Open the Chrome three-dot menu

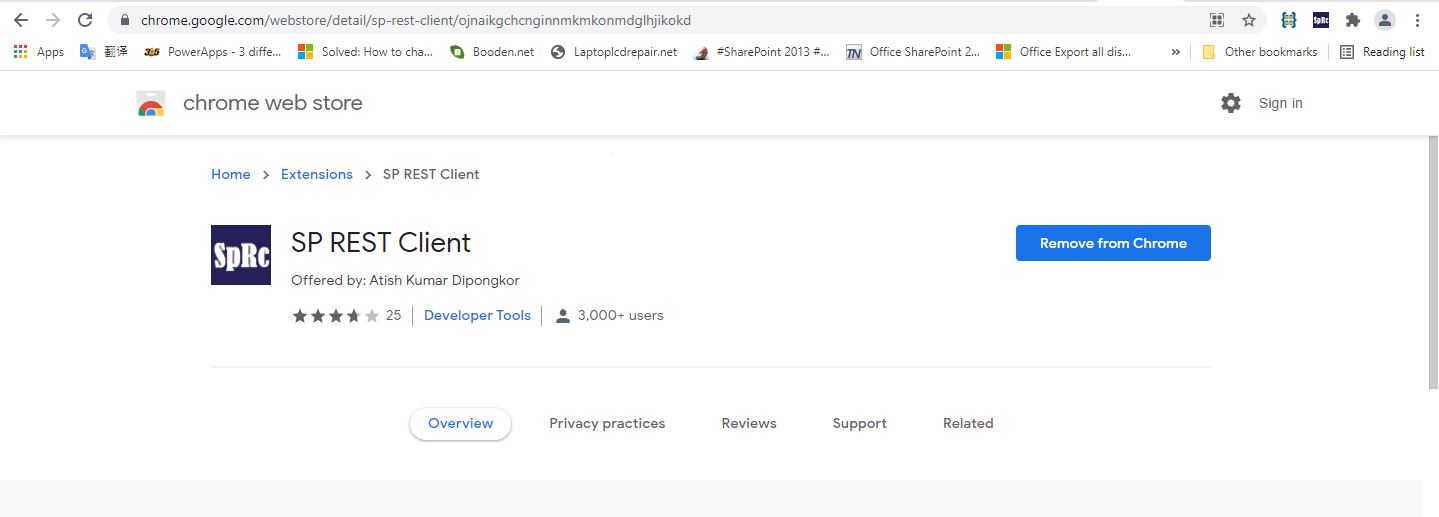1417,20
